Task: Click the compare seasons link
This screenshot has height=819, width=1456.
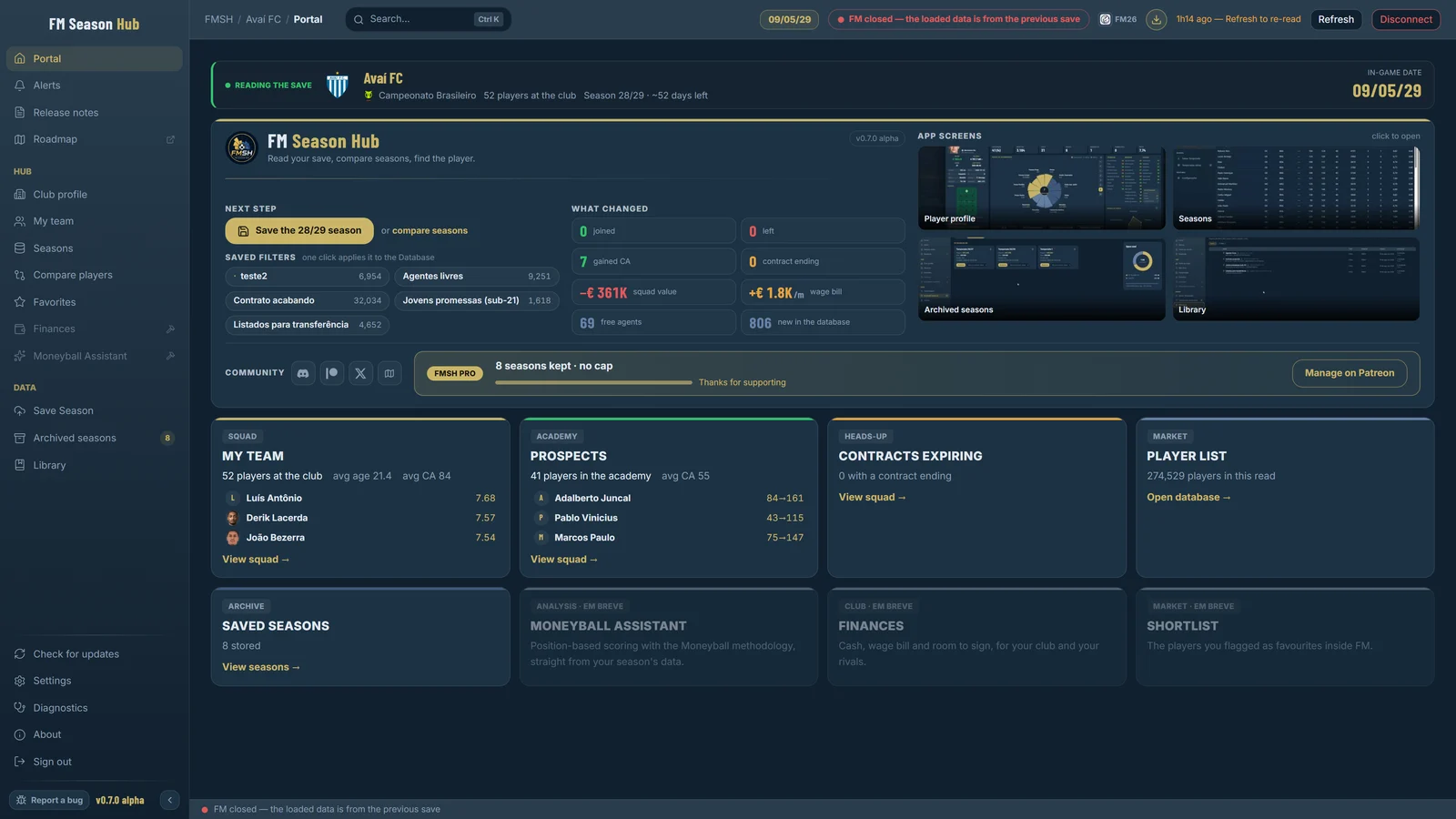Action: 430,231
